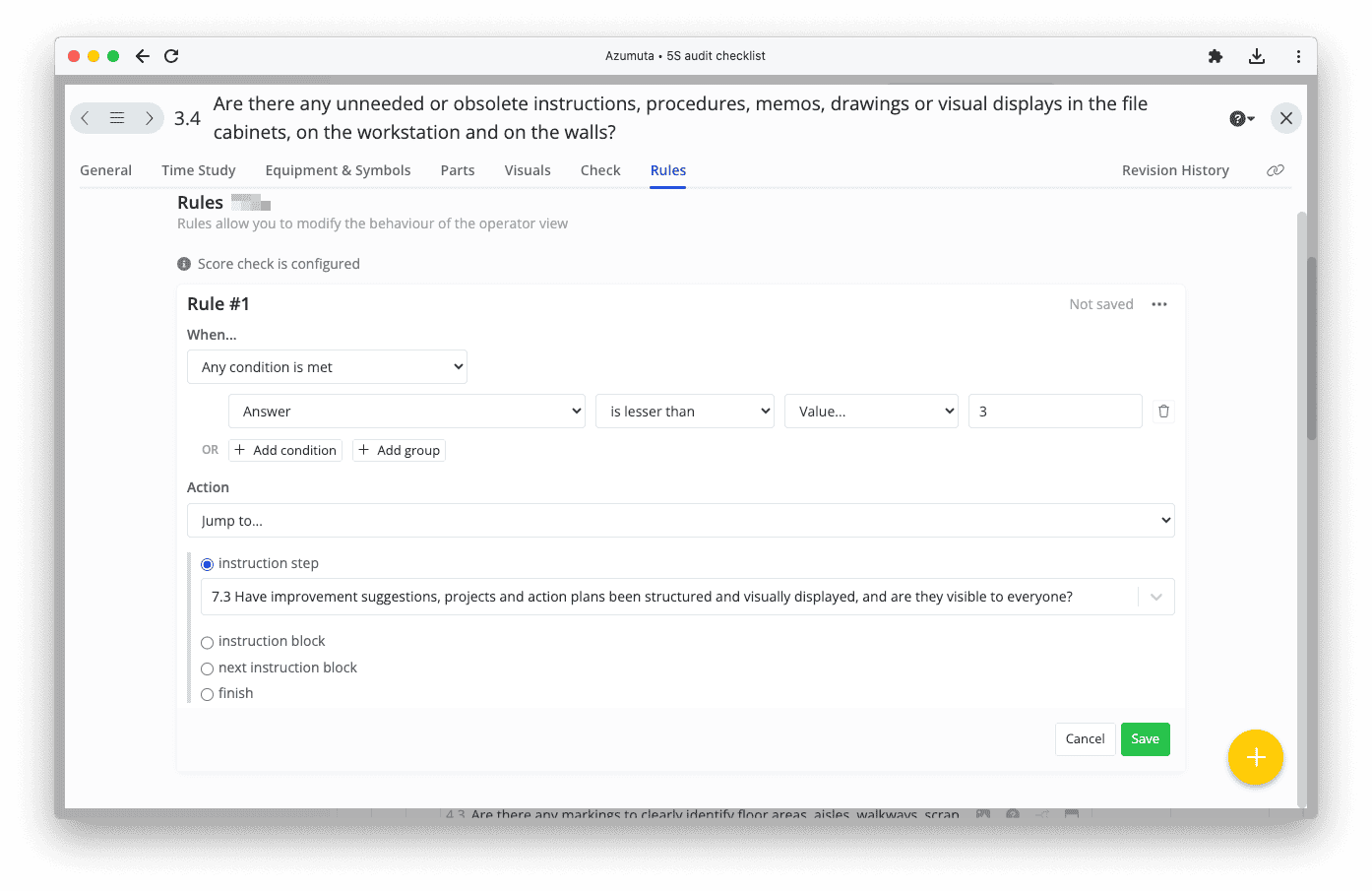Add a new condition to the rule
Image resolution: width=1372 pixels, height=891 pixels.
pyautogui.click(x=285, y=450)
